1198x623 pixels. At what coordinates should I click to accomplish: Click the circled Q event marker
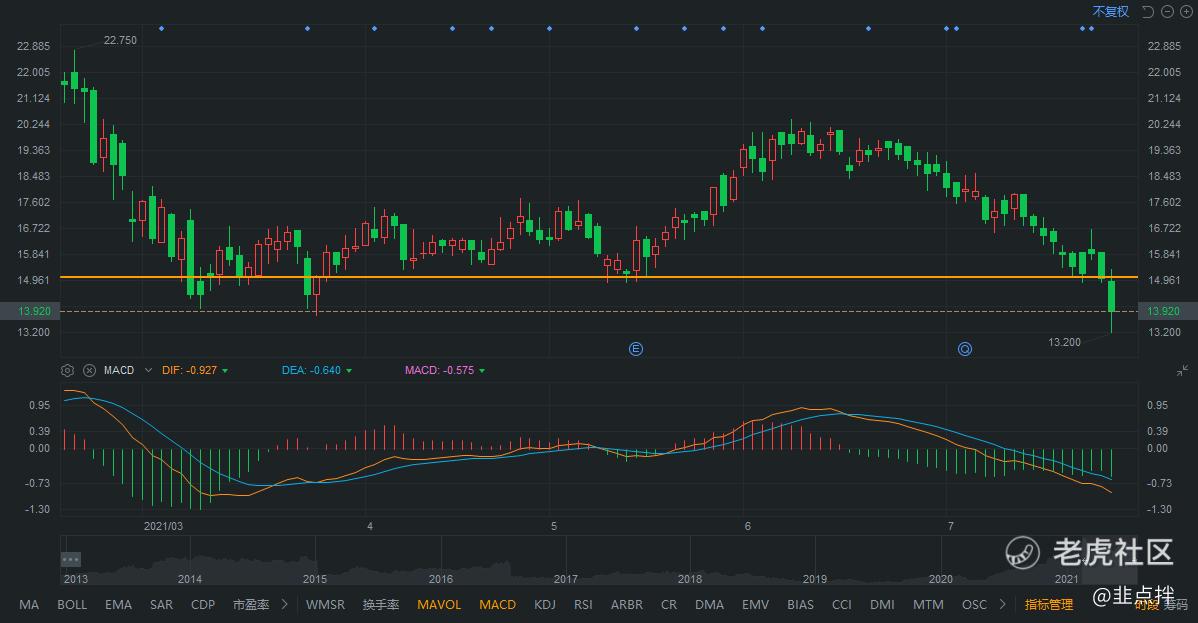point(965,349)
